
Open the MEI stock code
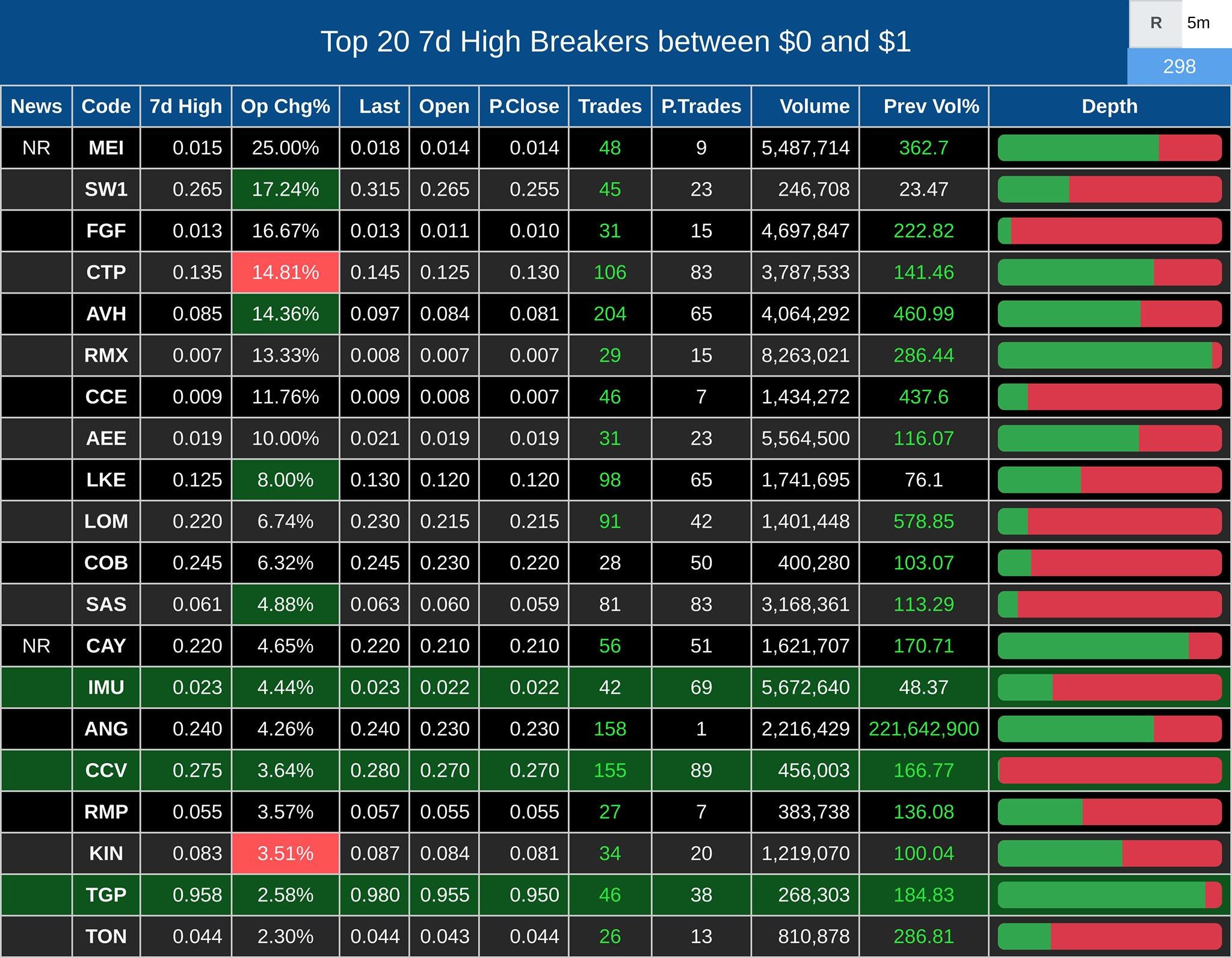pyautogui.click(x=106, y=148)
